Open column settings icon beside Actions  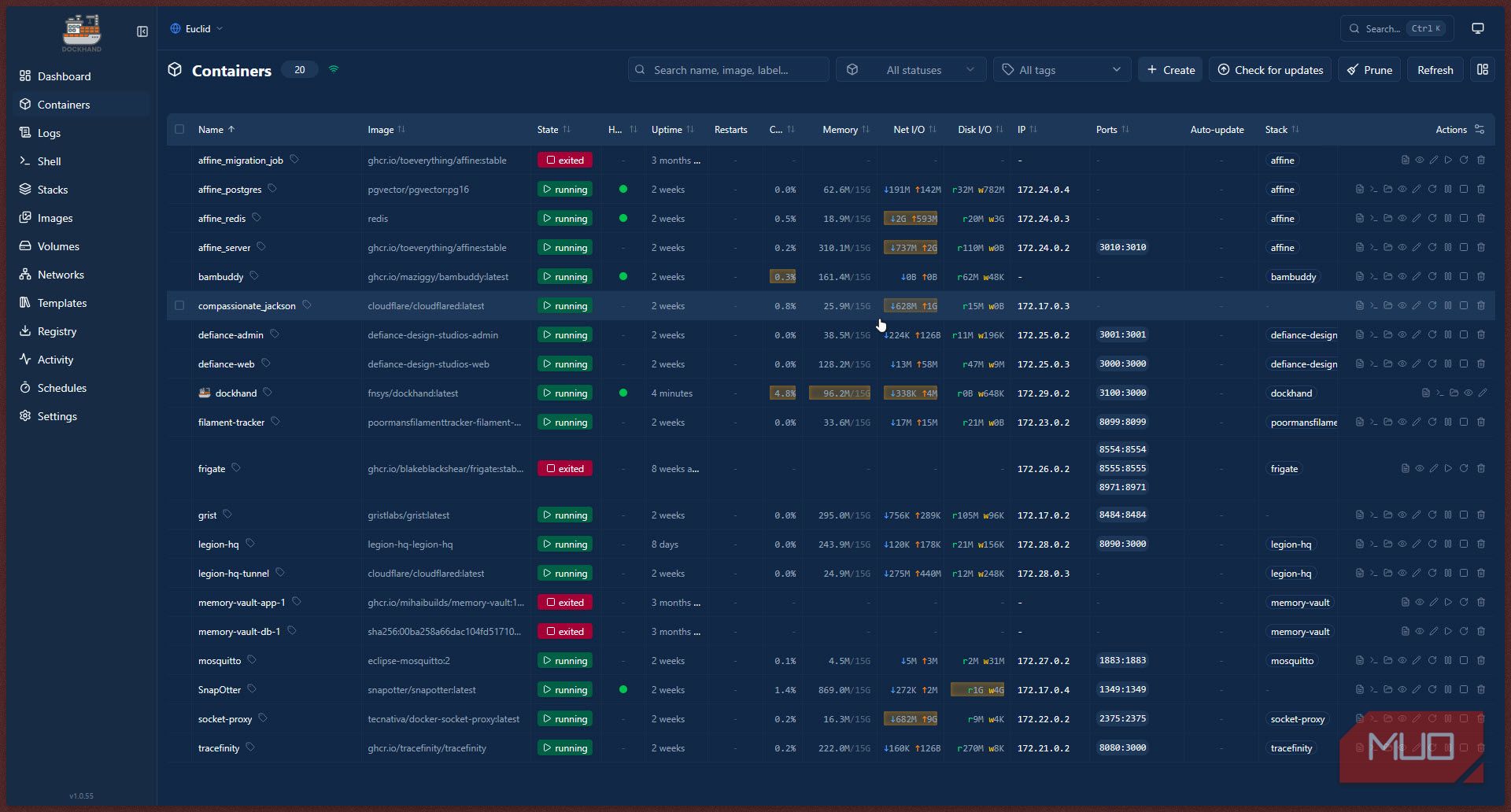(x=1480, y=129)
